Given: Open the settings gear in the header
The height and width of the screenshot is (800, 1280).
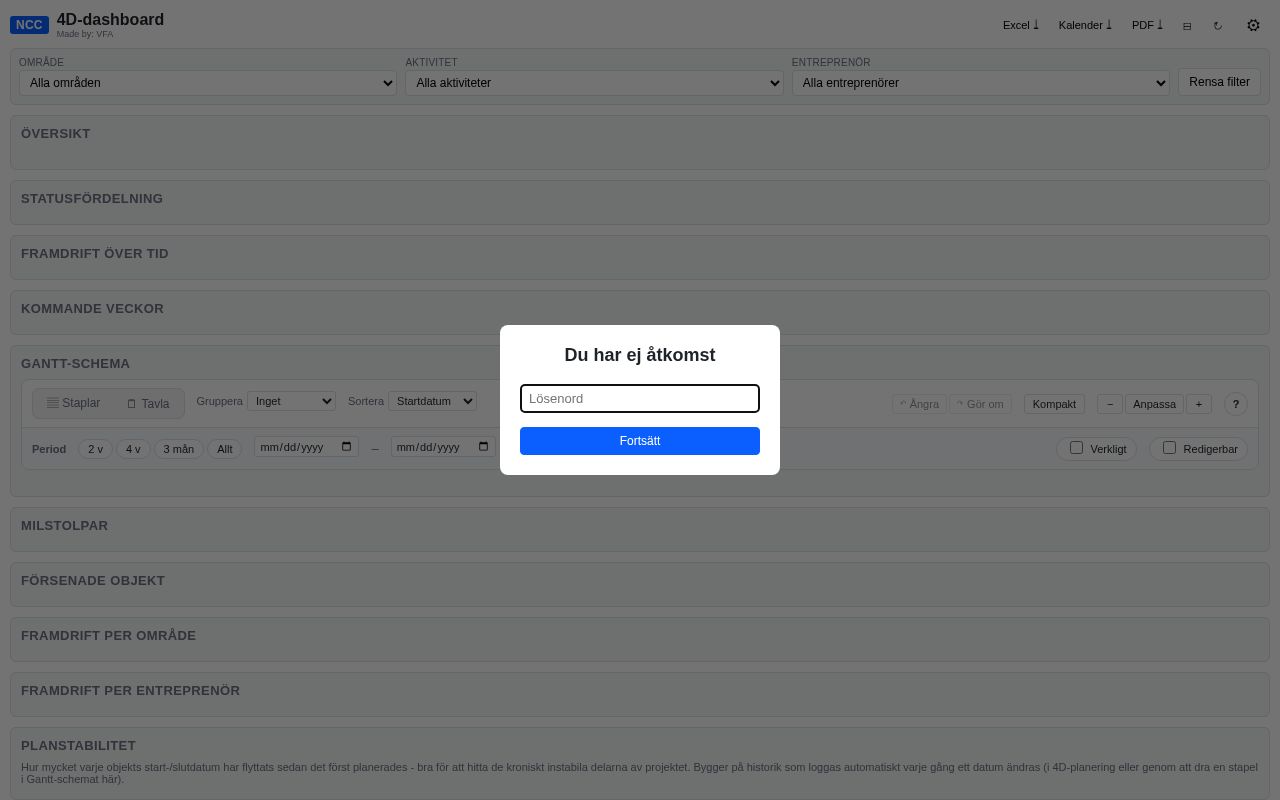Looking at the screenshot, I should click(x=1253, y=25).
